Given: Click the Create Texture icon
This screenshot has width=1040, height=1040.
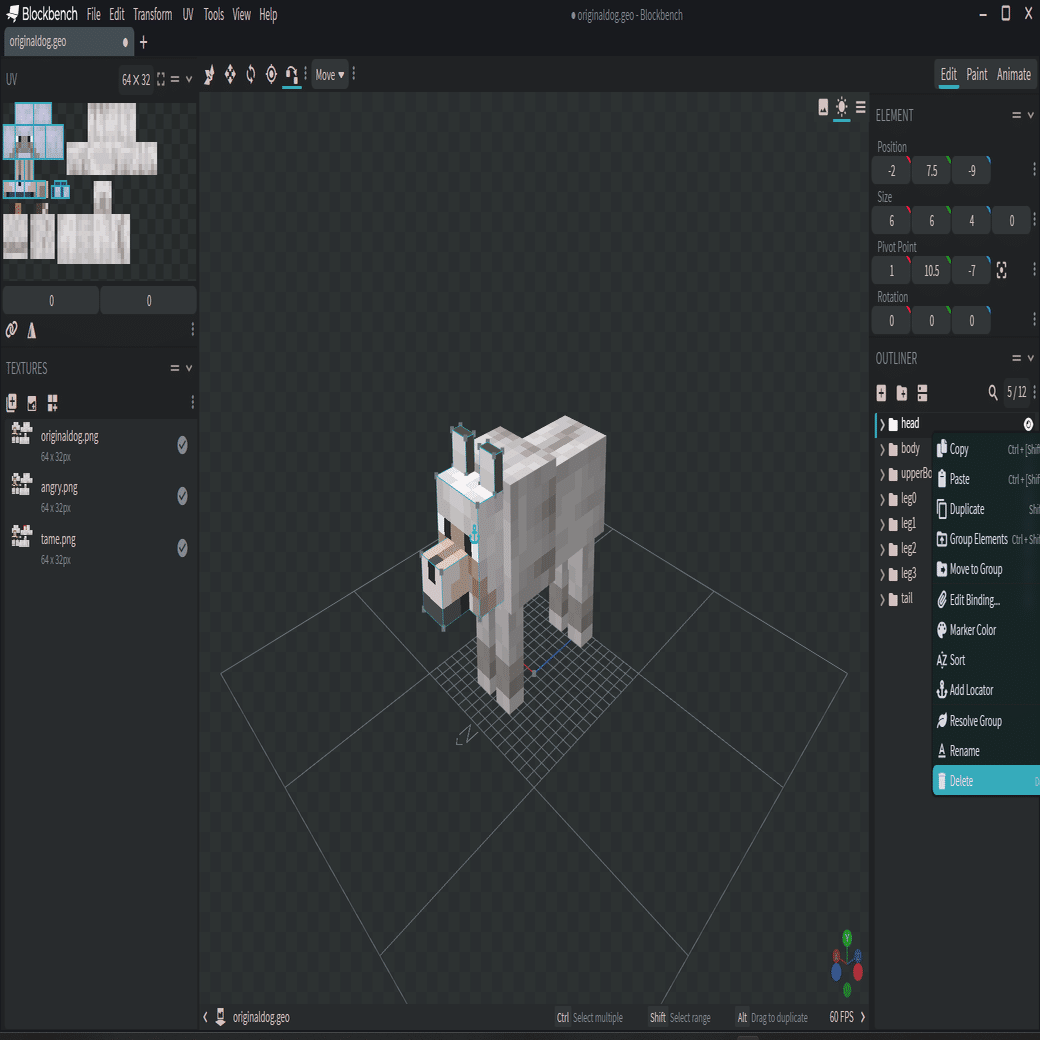Looking at the screenshot, I should pos(32,403).
